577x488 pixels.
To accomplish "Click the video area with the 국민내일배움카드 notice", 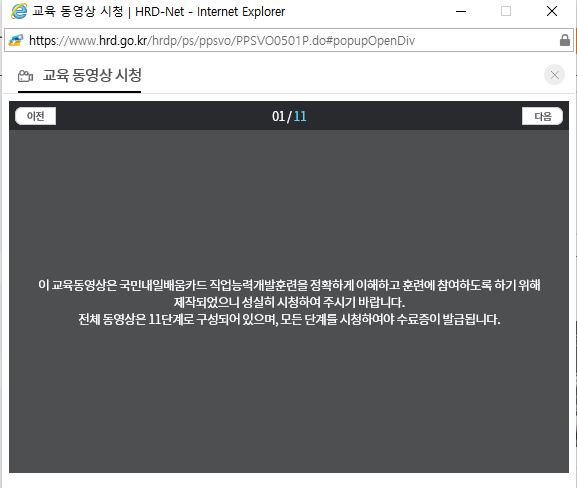I will [289, 301].
